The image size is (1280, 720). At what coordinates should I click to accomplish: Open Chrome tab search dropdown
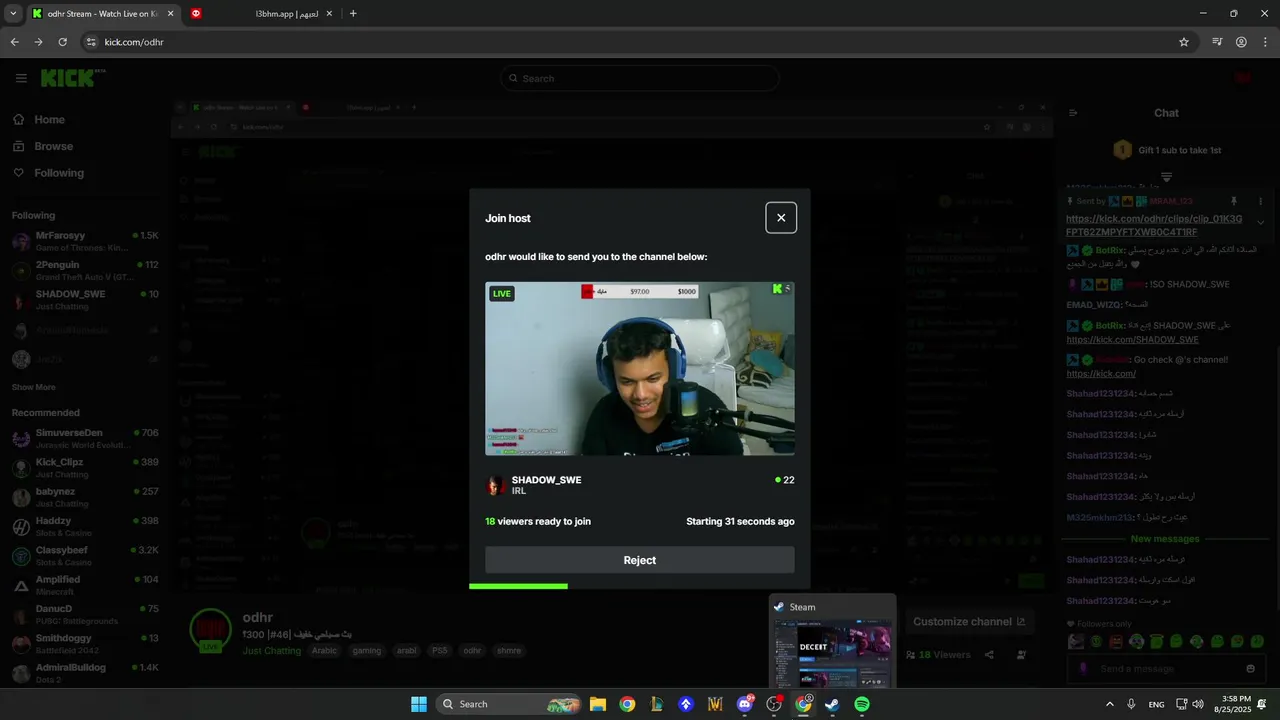point(12,14)
